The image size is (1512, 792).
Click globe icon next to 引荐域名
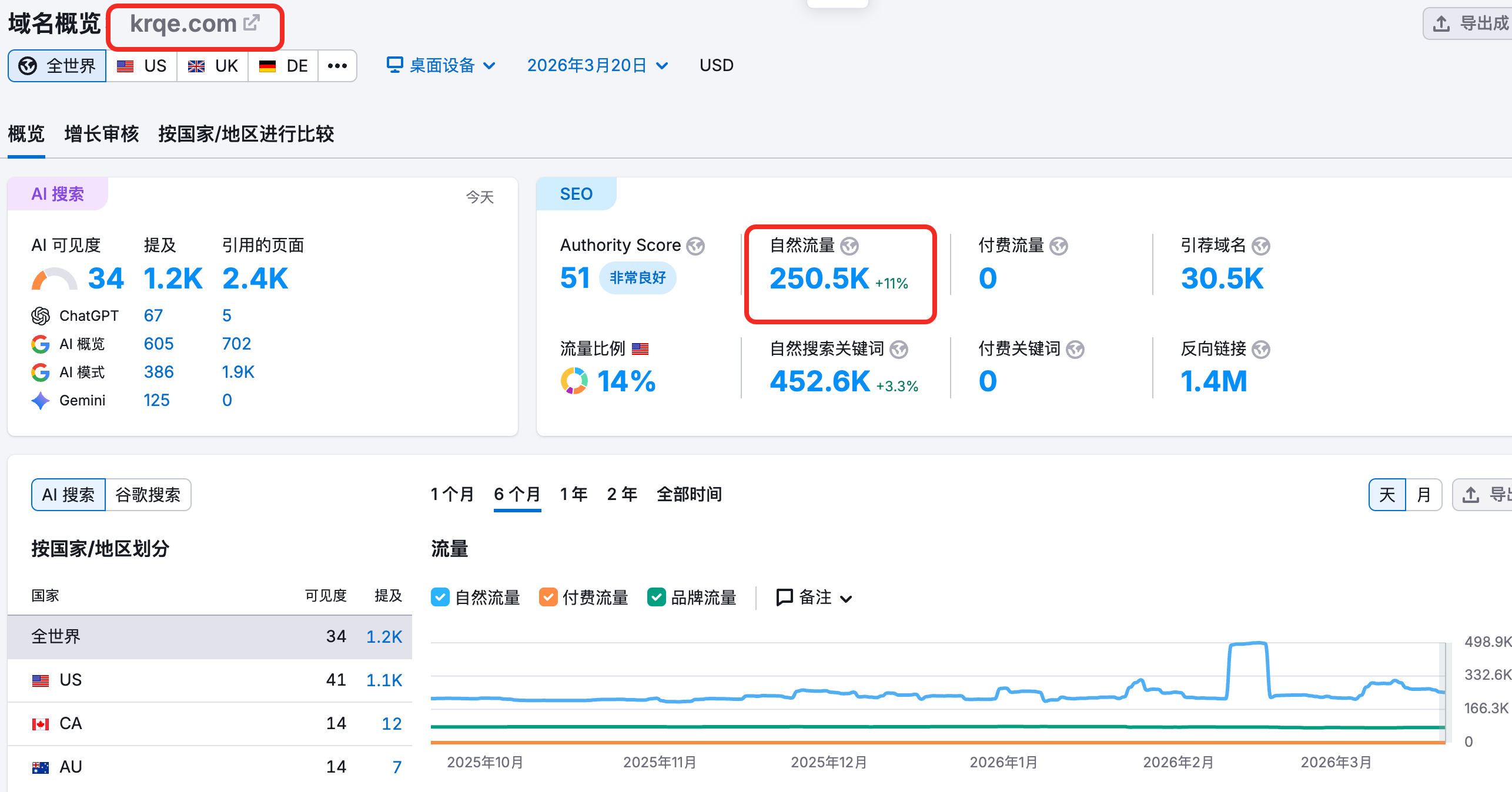[1260, 246]
